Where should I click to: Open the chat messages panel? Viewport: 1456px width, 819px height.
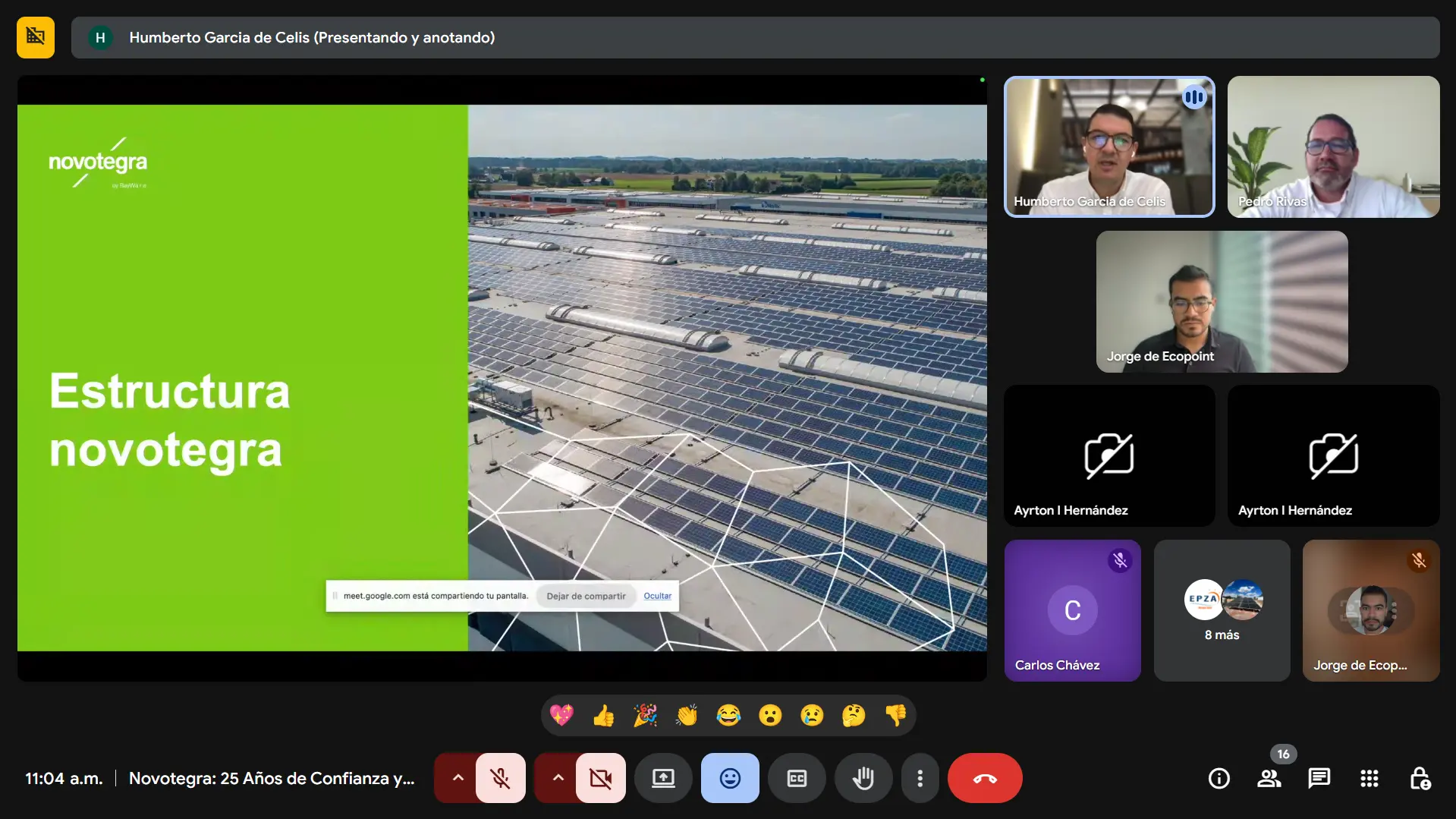tap(1319, 778)
